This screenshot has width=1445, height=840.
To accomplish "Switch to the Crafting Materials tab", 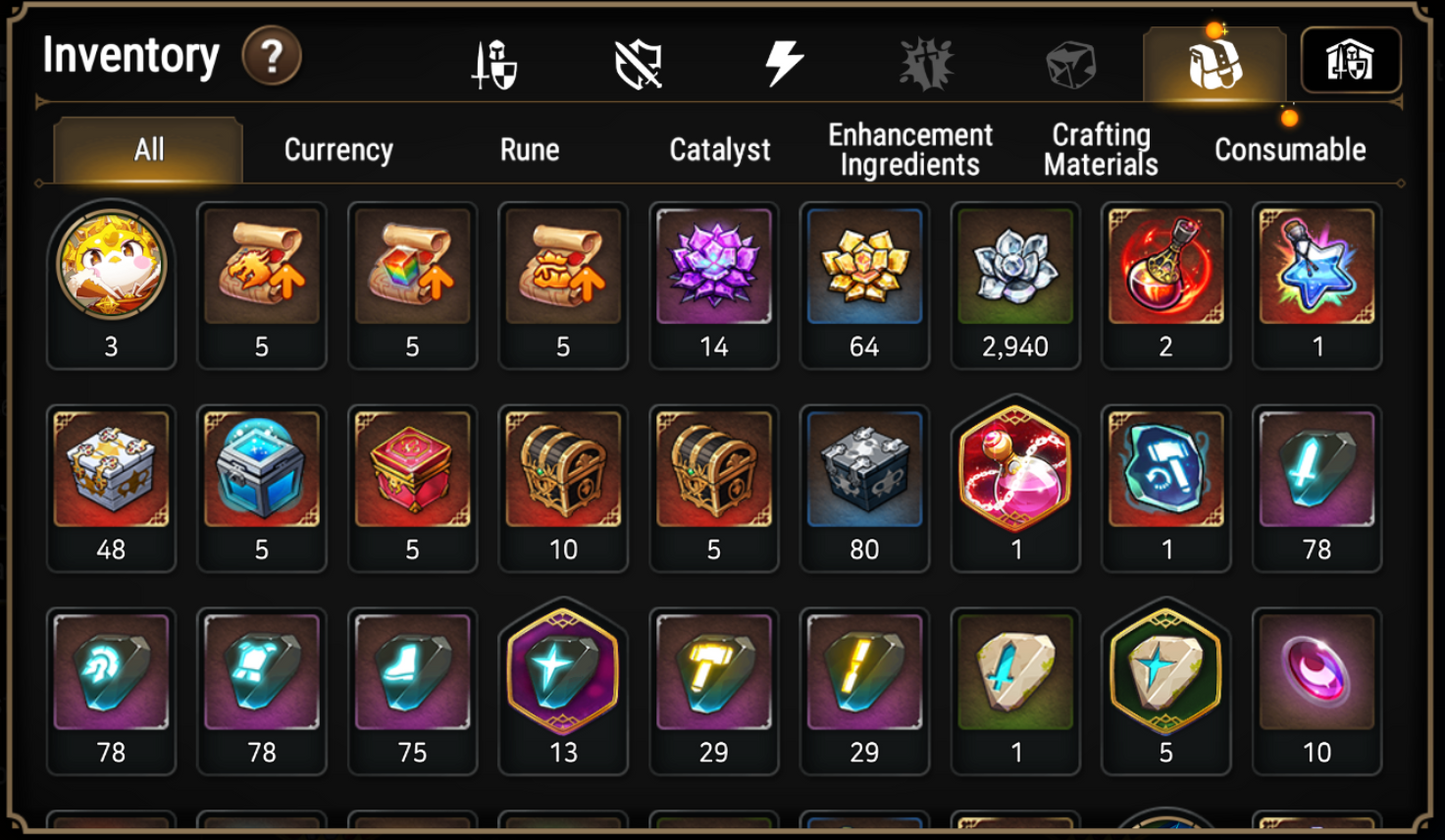I will [1101, 150].
